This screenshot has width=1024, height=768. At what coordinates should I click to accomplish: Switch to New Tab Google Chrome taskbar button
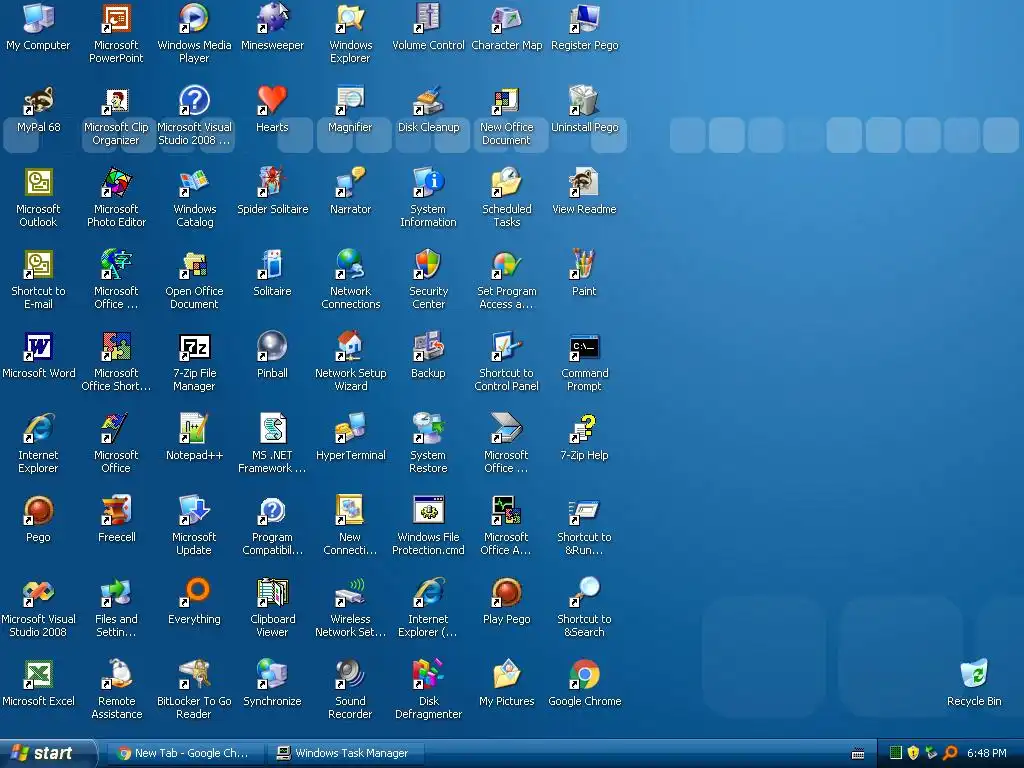(x=185, y=753)
